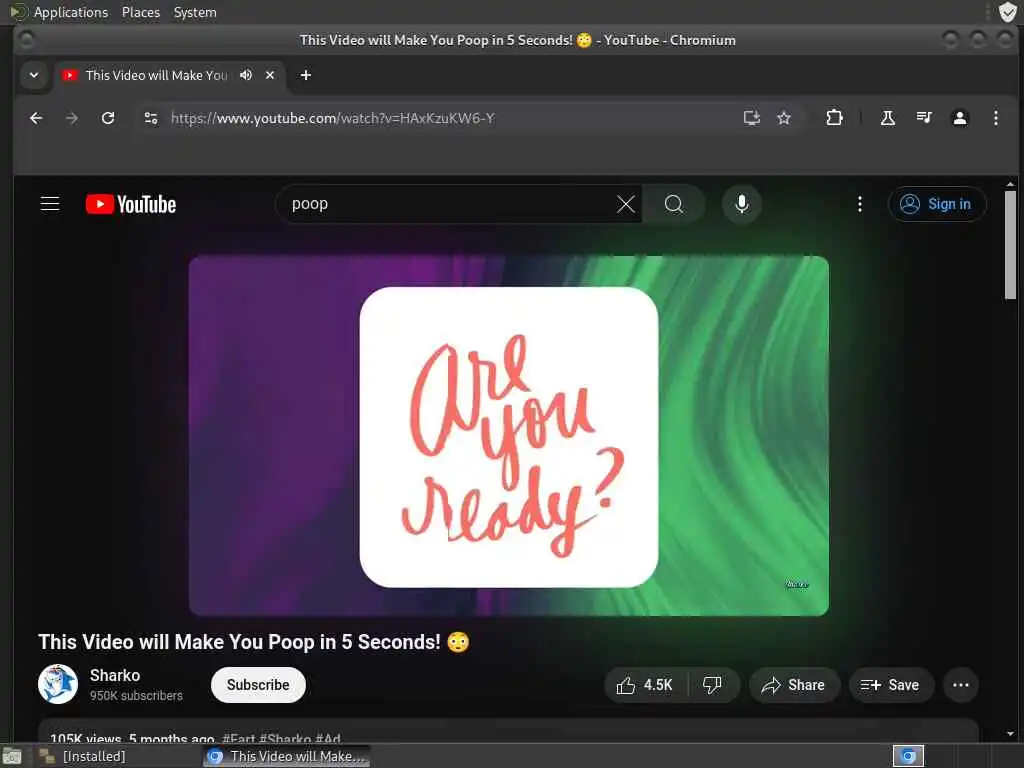Open Sharko channel avatar
The image size is (1024, 768).
(x=58, y=684)
